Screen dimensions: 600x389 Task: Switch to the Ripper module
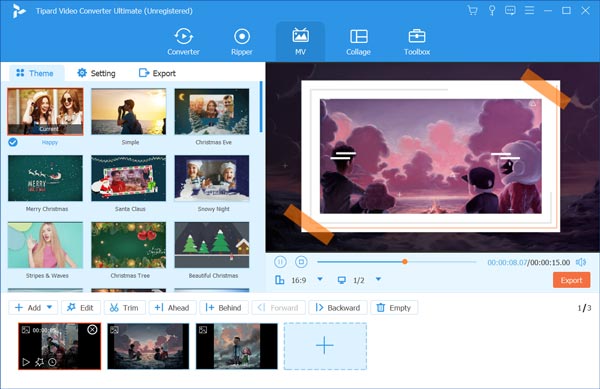coord(242,42)
